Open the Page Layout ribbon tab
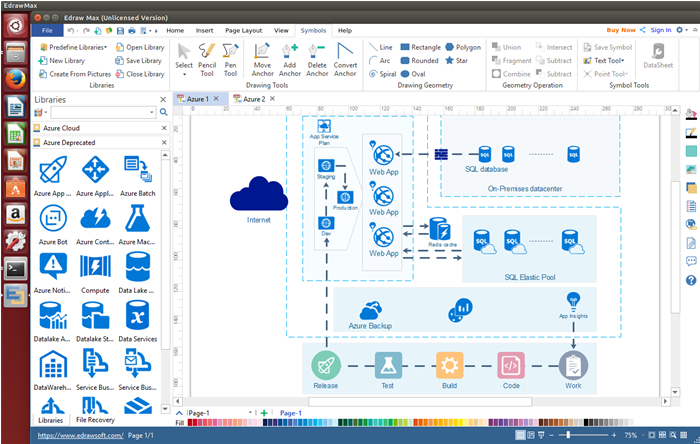Viewport: 700px width, 444px height. (244, 30)
